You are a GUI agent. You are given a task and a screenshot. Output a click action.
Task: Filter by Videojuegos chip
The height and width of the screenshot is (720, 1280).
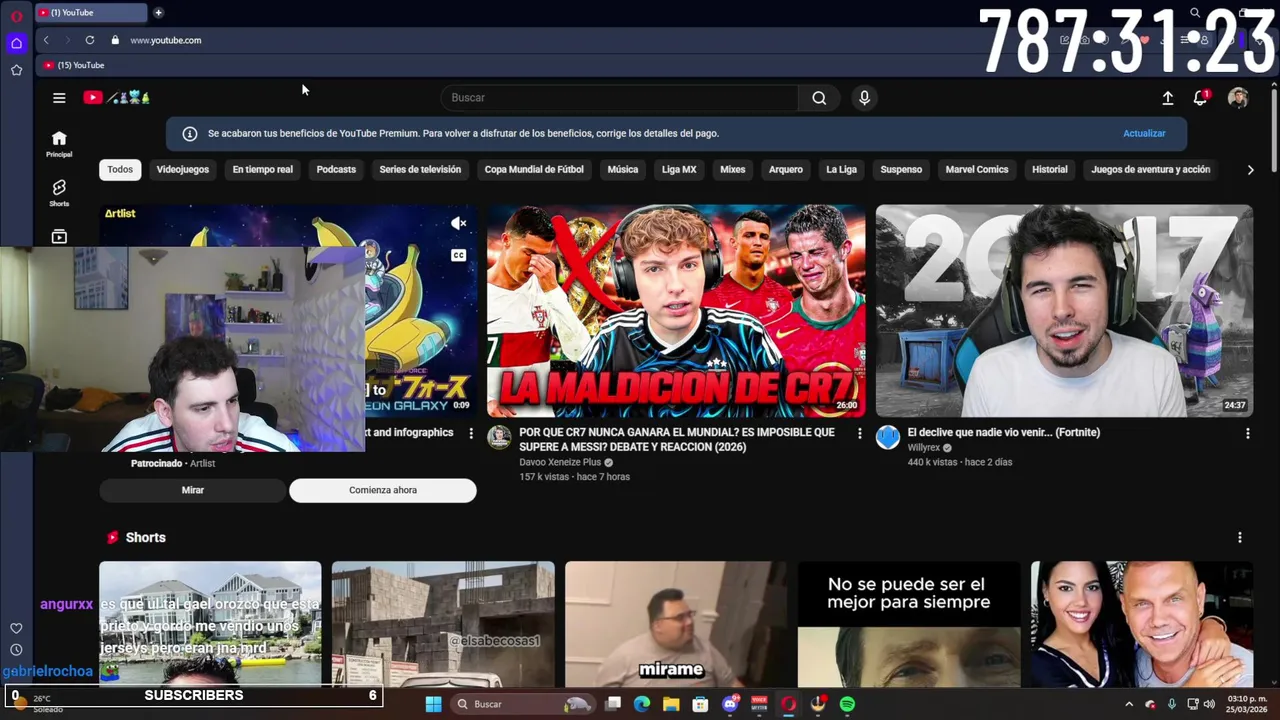tap(183, 170)
